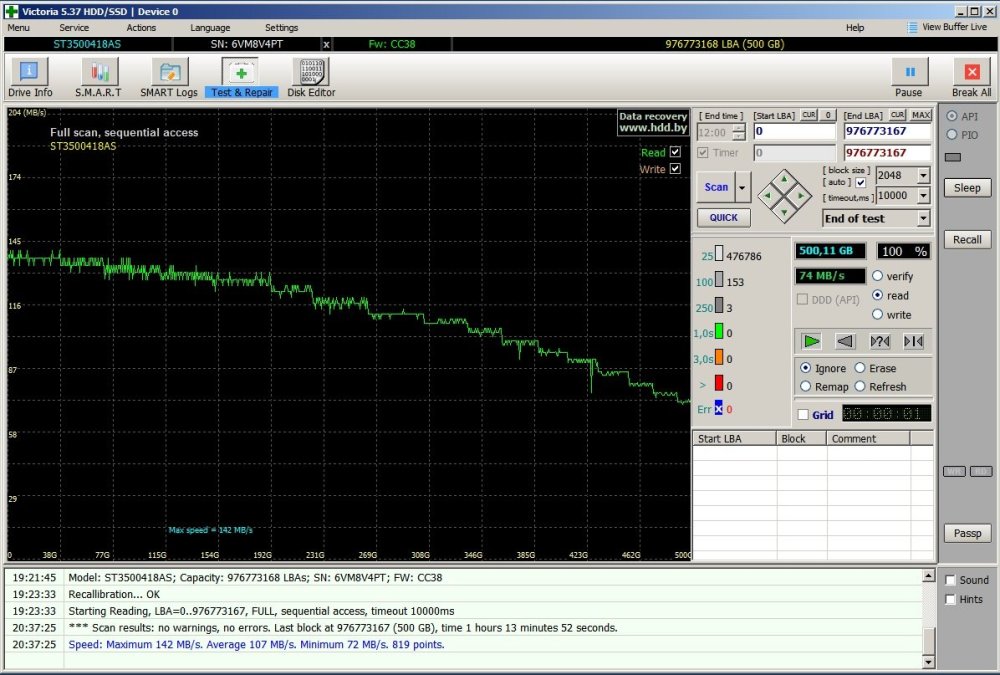
Task: Enable the Grid checkbox
Action: coord(803,415)
